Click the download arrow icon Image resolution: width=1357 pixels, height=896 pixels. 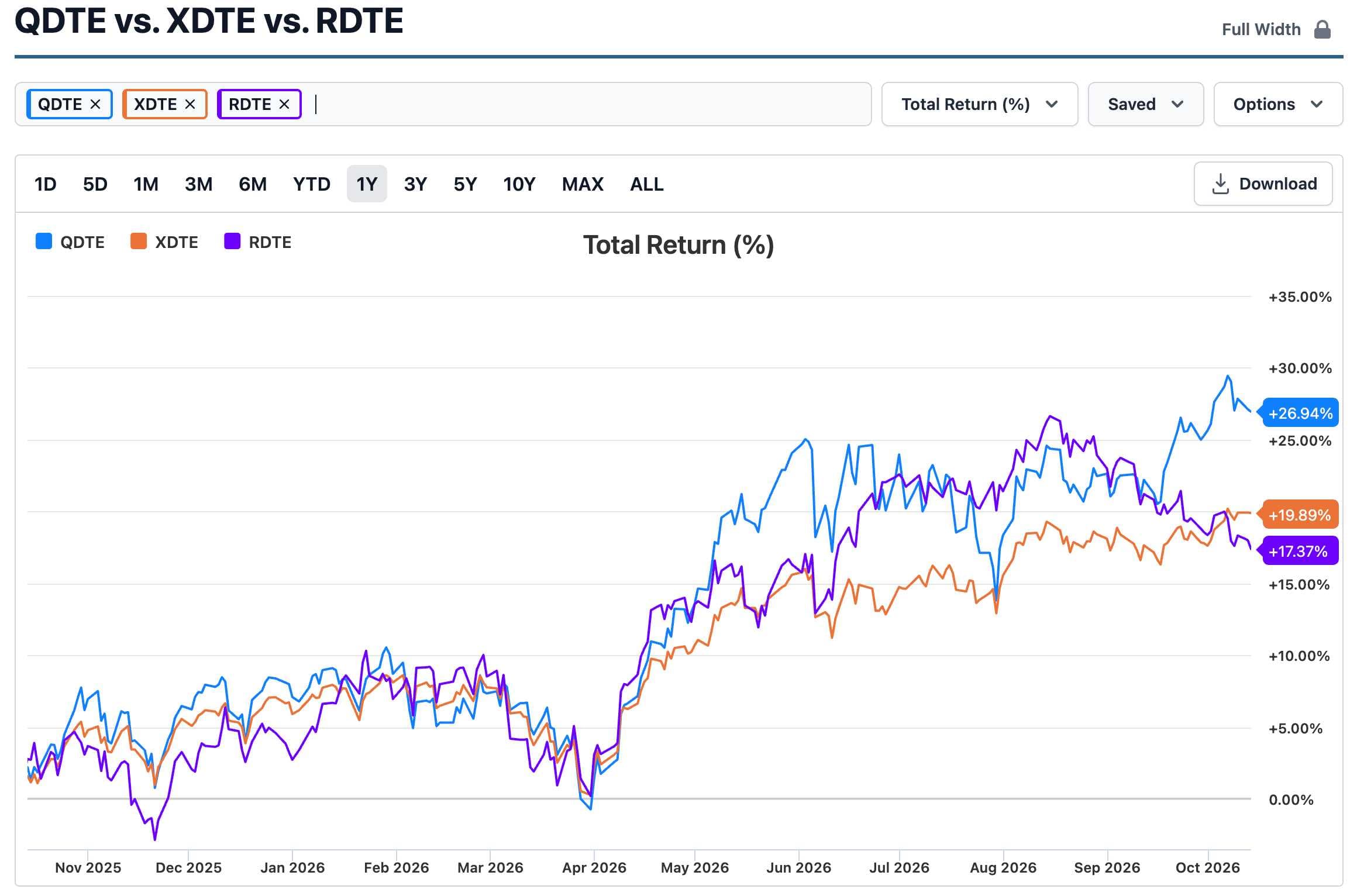1220,184
